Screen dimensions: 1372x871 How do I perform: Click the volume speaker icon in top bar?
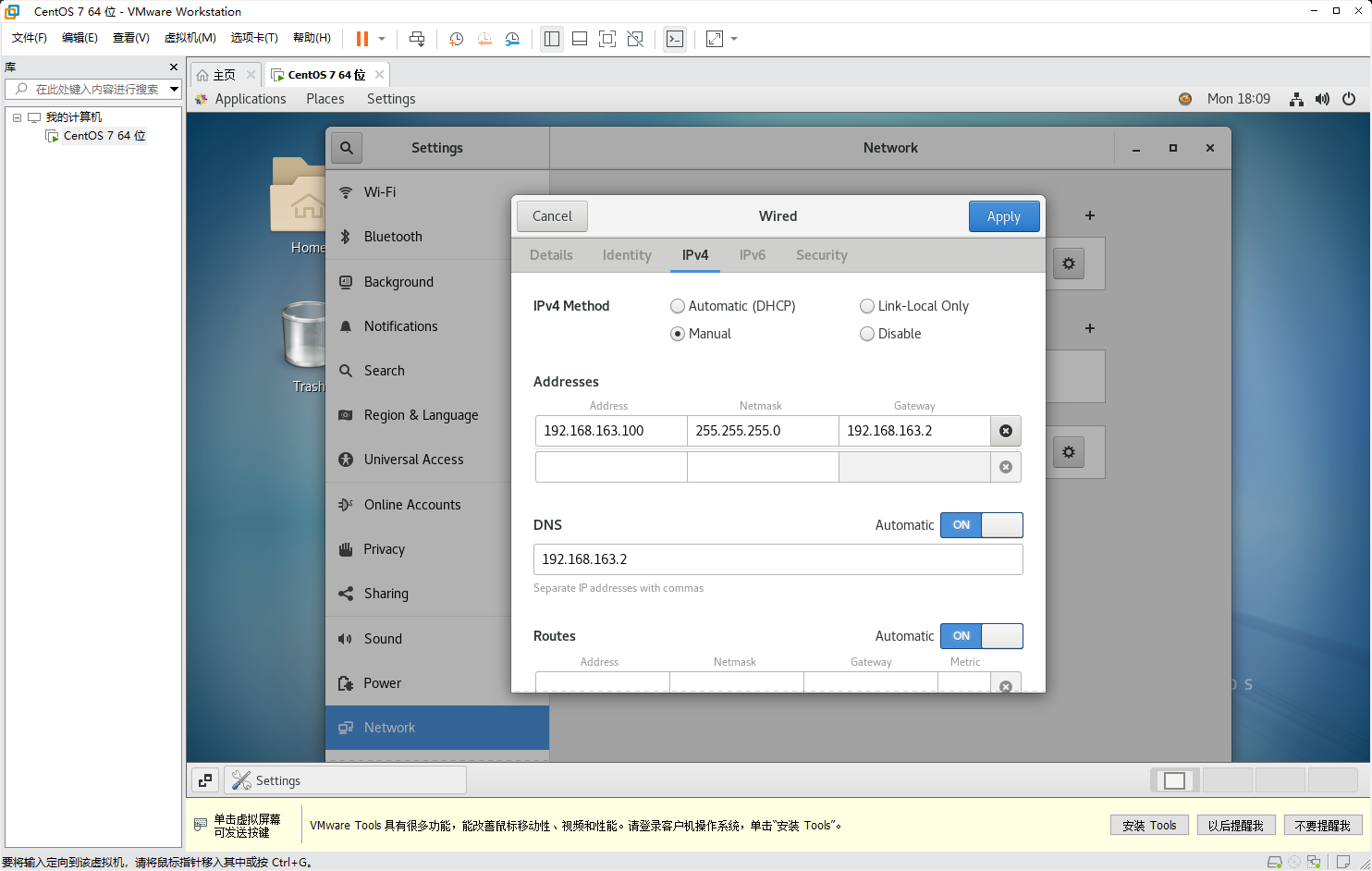pos(1323,99)
